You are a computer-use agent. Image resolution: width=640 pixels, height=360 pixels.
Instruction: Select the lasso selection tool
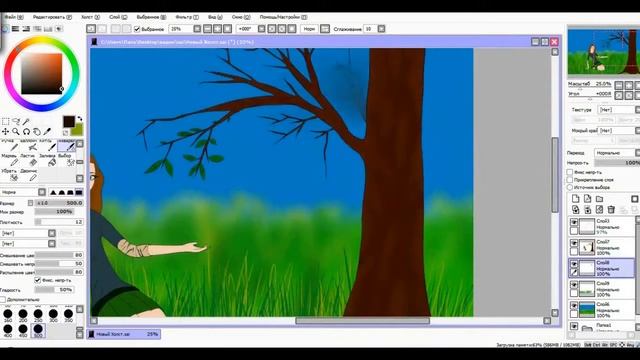pyautogui.click(x=16, y=122)
